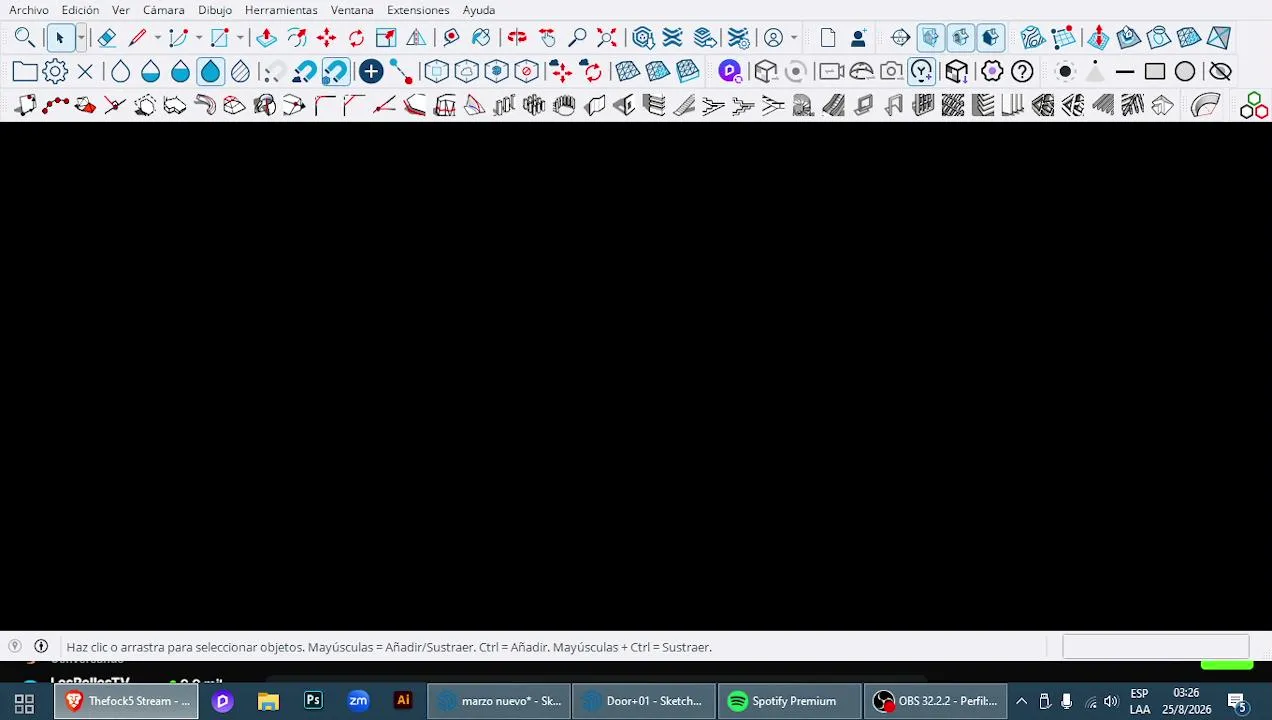Select the hatched water drop option

(240, 72)
